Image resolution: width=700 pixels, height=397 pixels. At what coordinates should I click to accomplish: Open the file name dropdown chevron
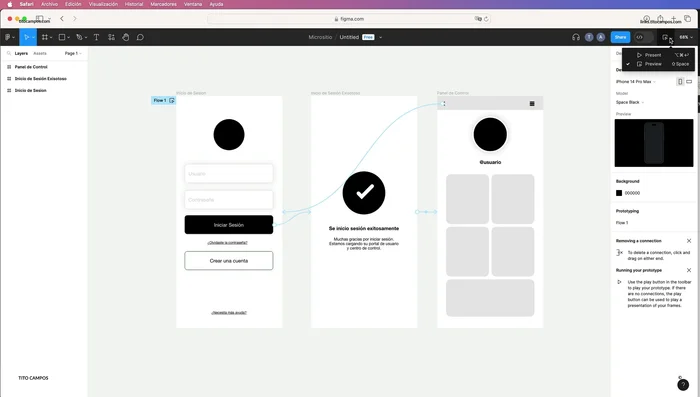coord(380,38)
